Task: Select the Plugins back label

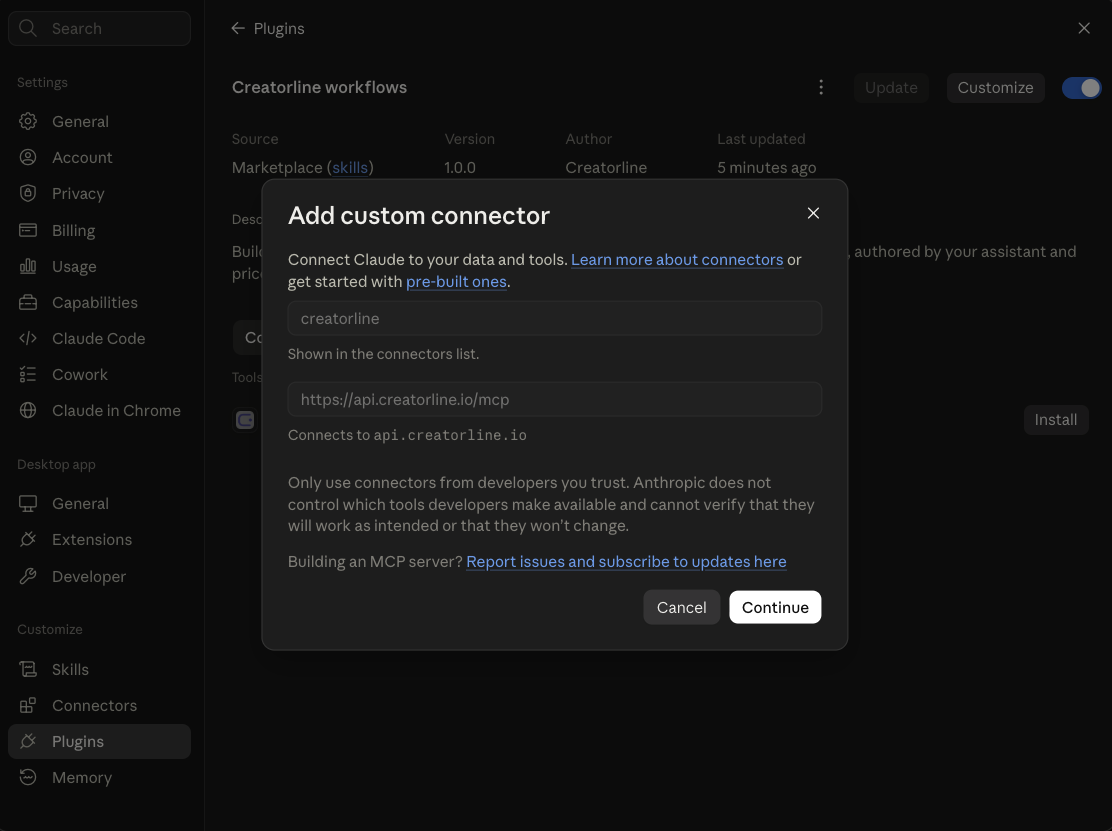Action: tap(279, 28)
